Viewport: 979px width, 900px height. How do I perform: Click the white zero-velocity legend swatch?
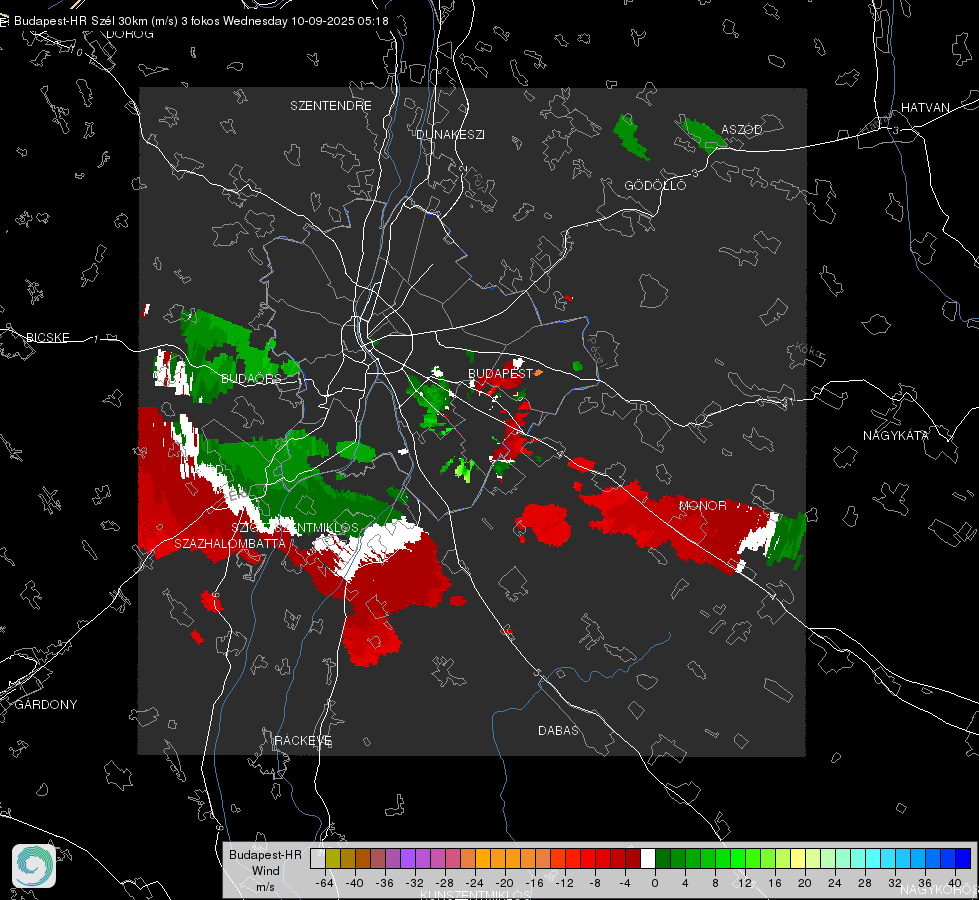[x=648, y=859]
